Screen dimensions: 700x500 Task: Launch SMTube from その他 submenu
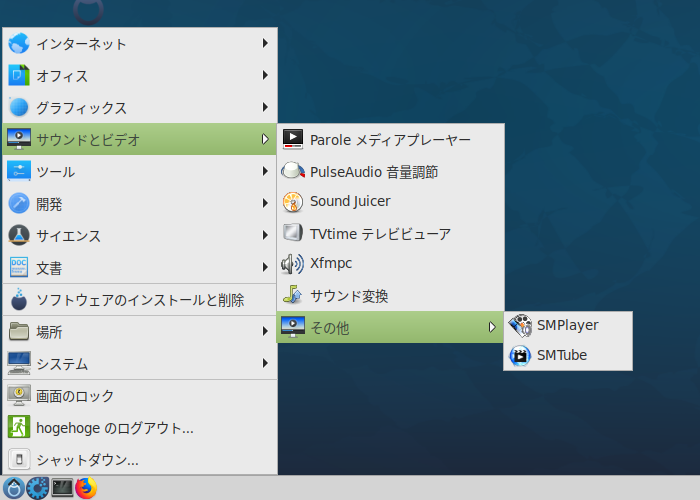(x=568, y=356)
